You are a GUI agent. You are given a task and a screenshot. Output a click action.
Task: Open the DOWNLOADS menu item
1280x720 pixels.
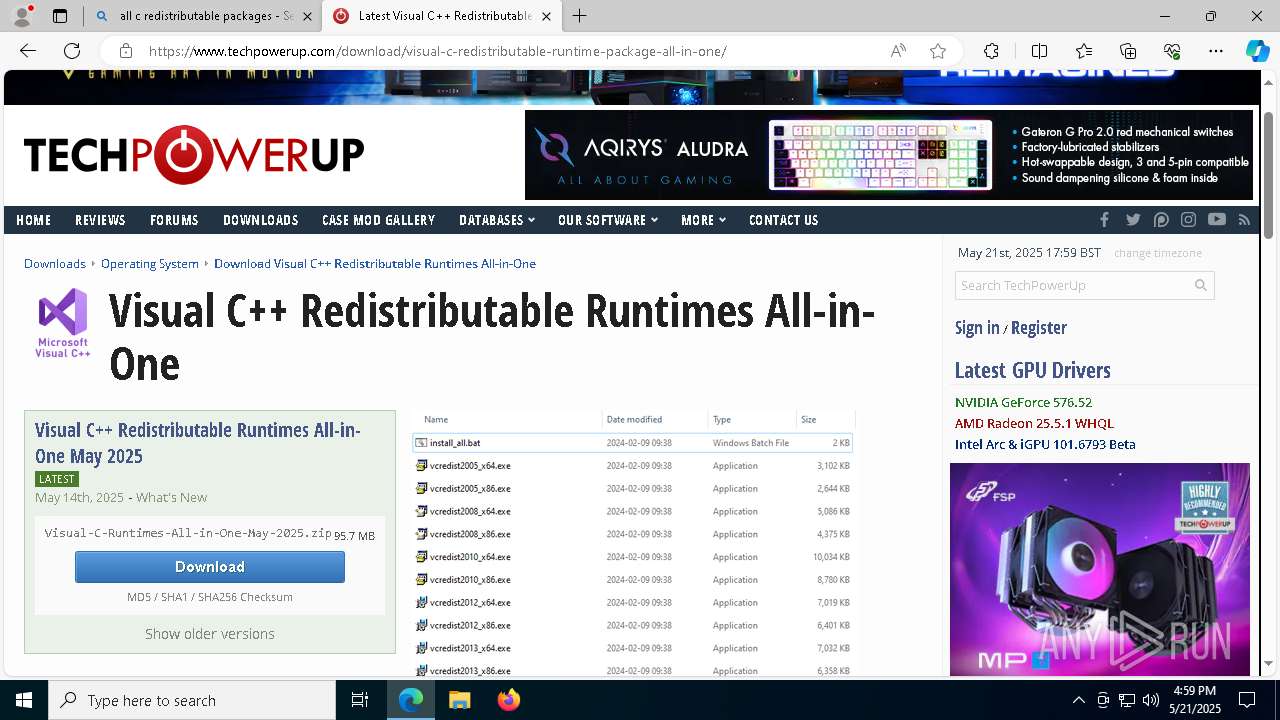[x=261, y=220]
